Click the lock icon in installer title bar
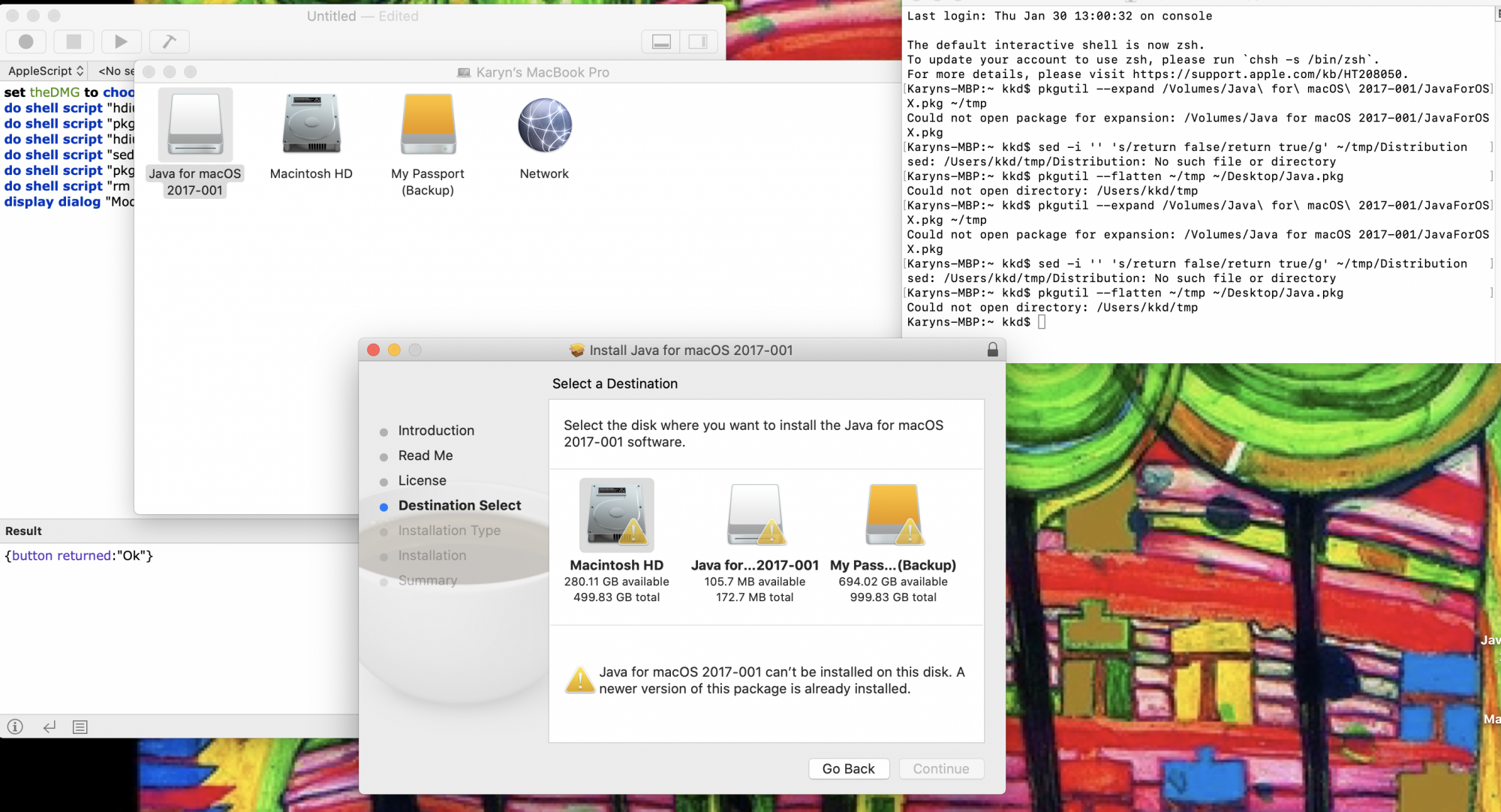 coord(992,350)
